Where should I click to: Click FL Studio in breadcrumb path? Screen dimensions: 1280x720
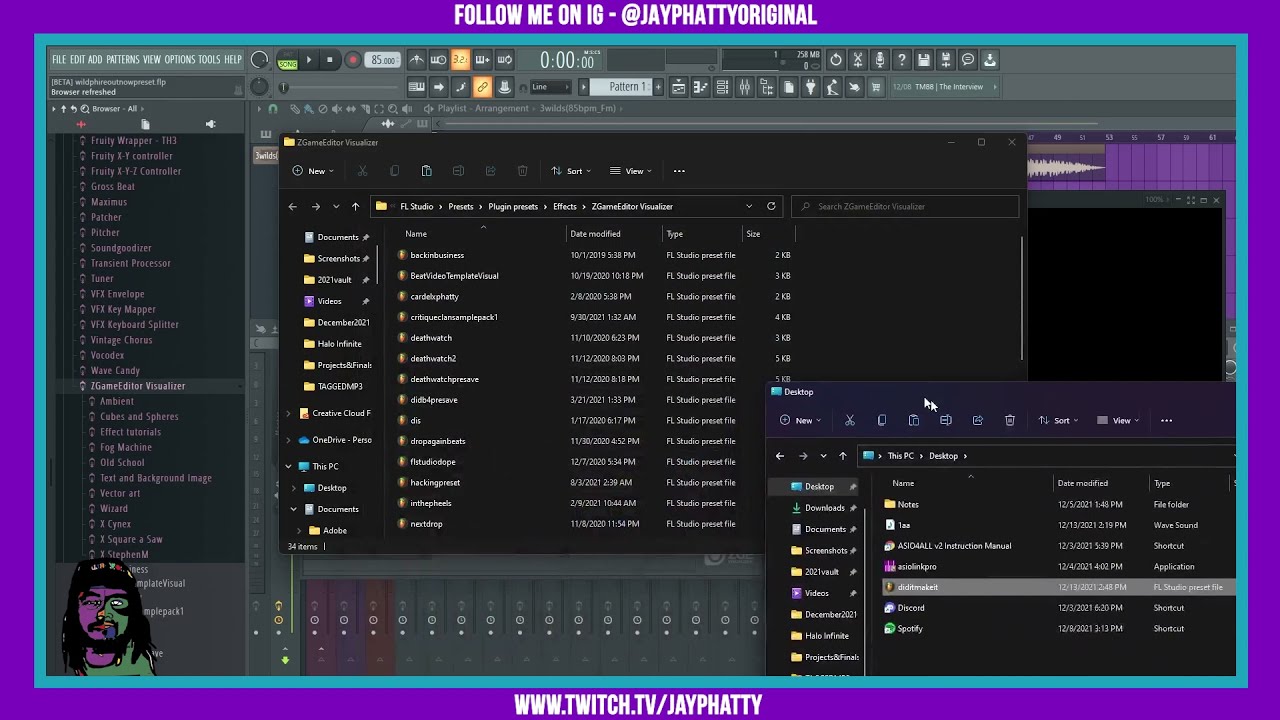click(x=417, y=206)
